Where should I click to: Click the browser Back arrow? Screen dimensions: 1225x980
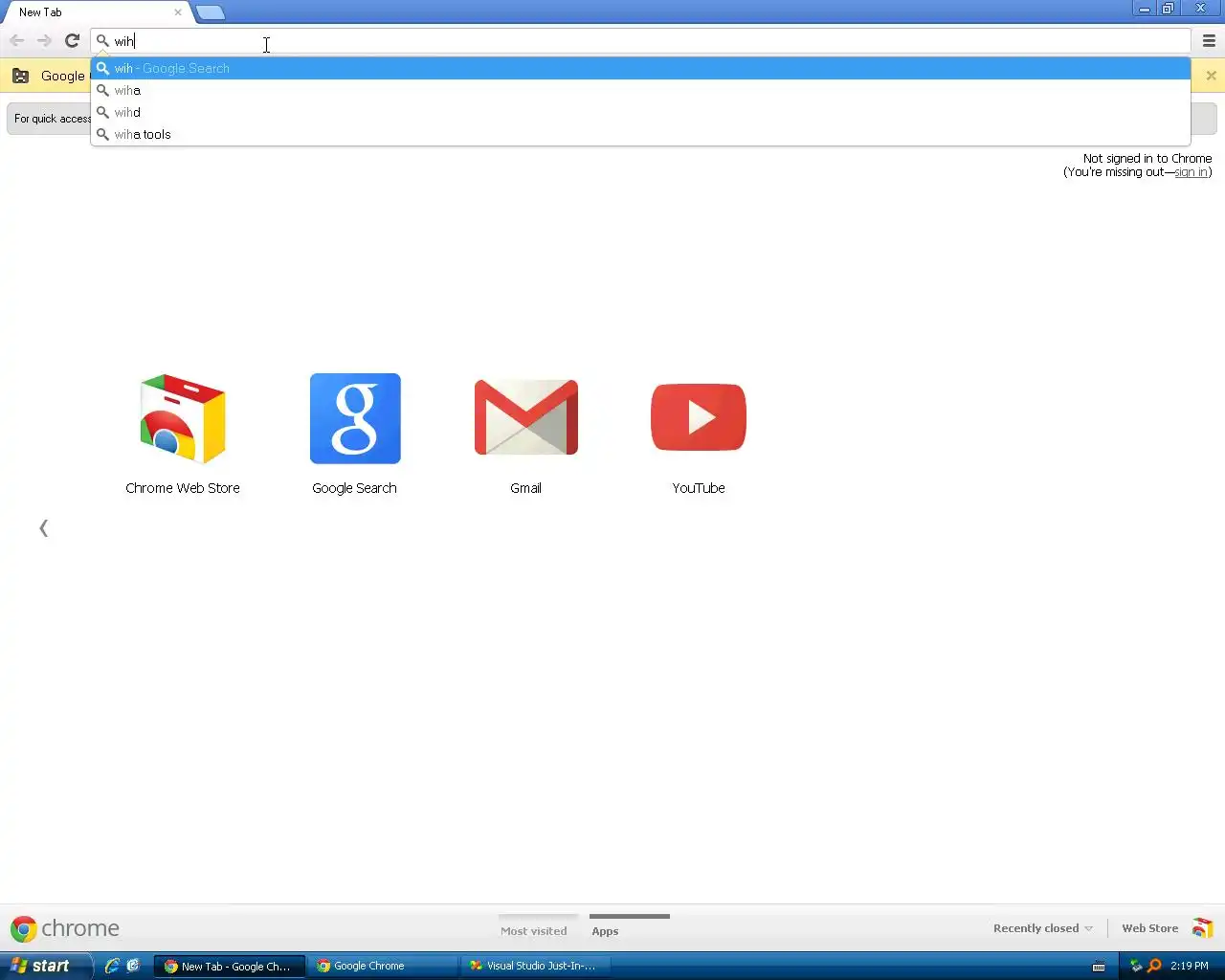(16, 40)
